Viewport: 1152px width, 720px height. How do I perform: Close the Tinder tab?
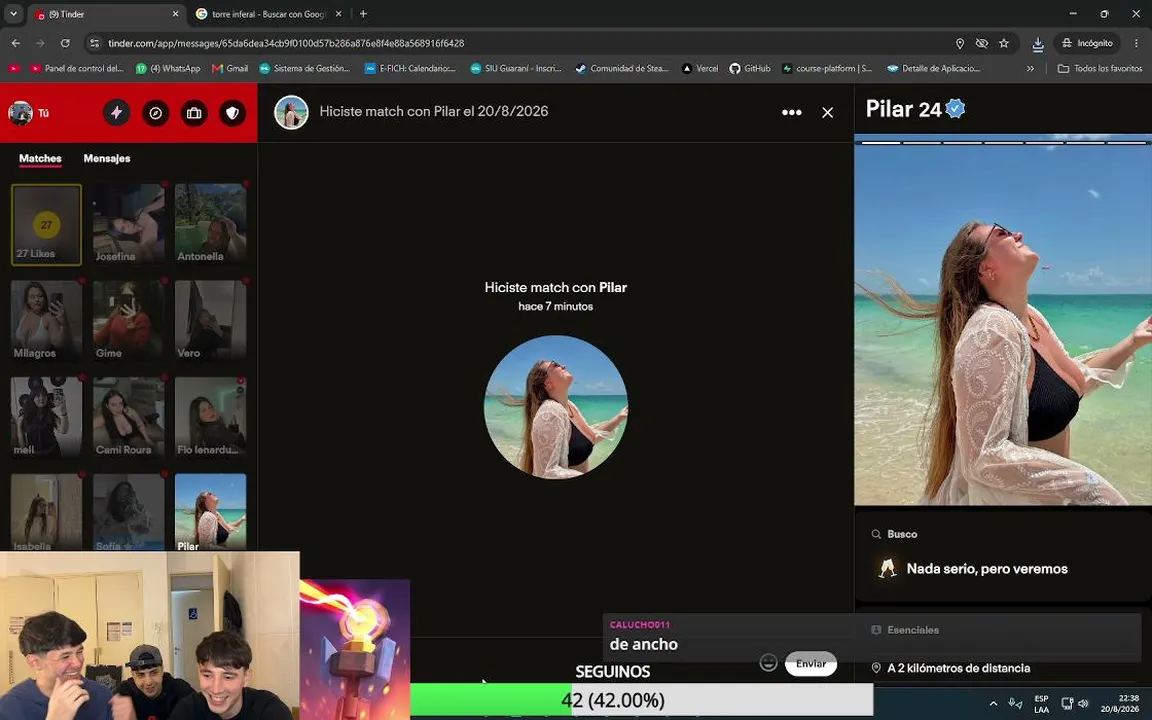click(x=175, y=14)
